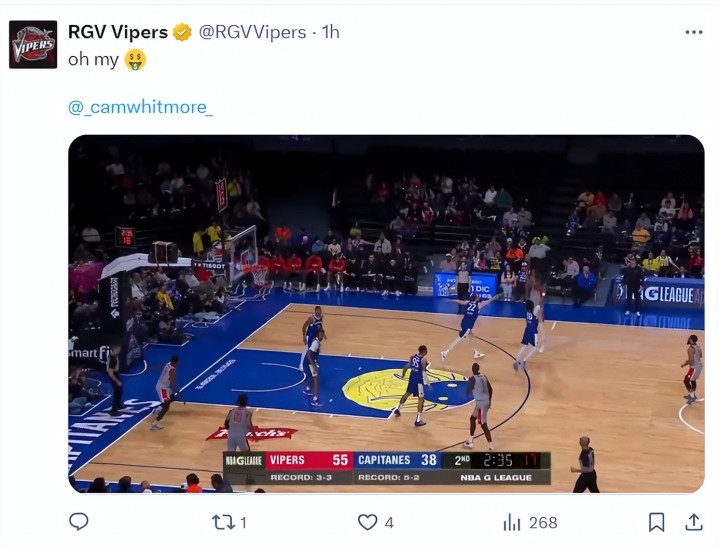
Task: Share the tweet via upload arrow icon
Action: (x=694, y=522)
